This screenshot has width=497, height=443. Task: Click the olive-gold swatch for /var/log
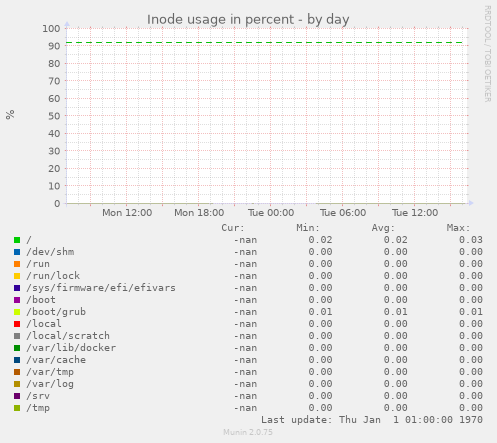[x=17, y=384]
